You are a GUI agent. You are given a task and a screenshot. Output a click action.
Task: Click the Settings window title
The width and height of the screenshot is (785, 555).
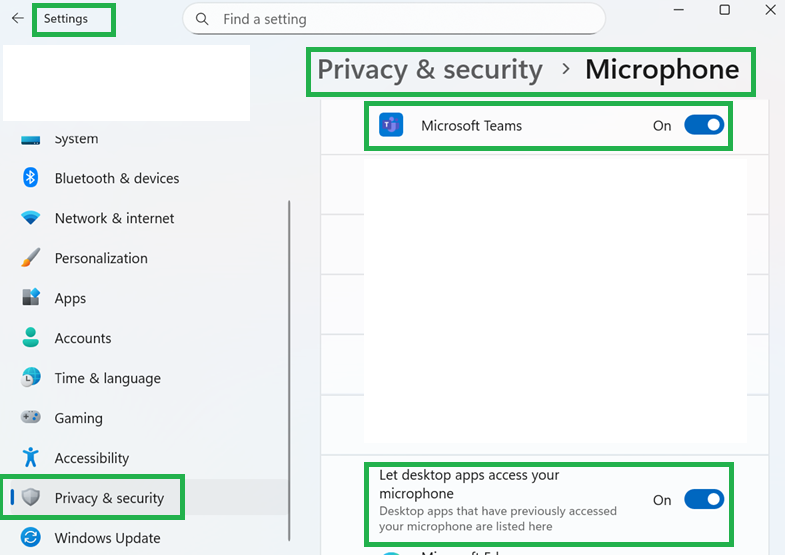[66, 19]
